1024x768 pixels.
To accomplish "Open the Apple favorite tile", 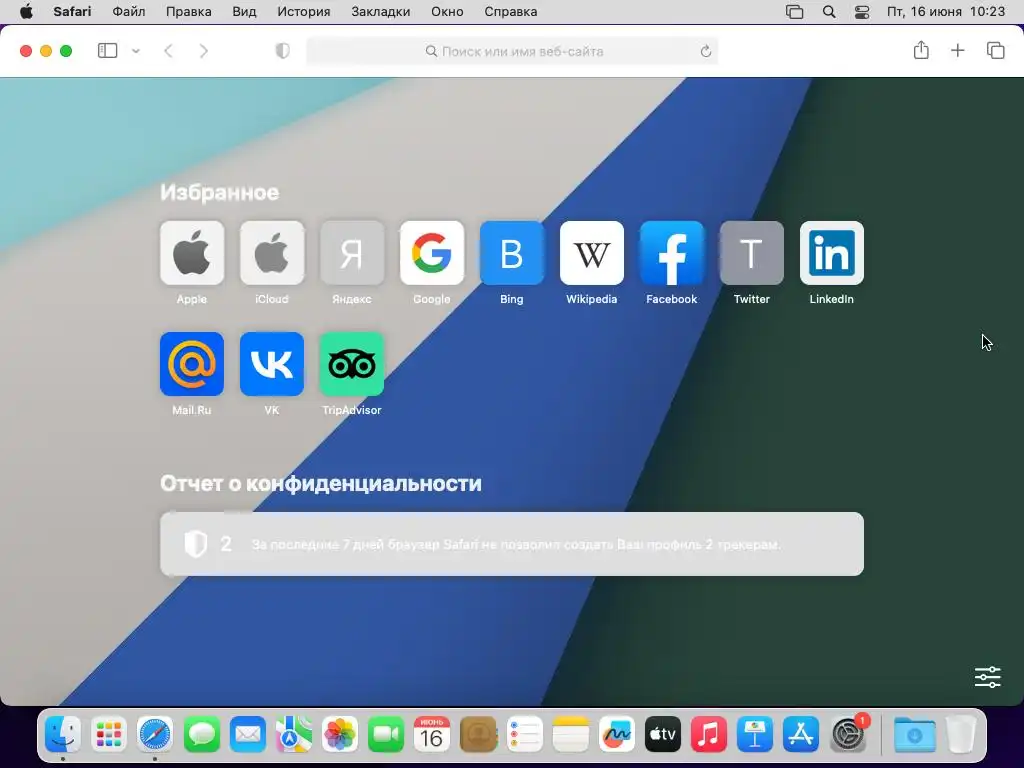I will pyautogui.click(x=192, y=253).
